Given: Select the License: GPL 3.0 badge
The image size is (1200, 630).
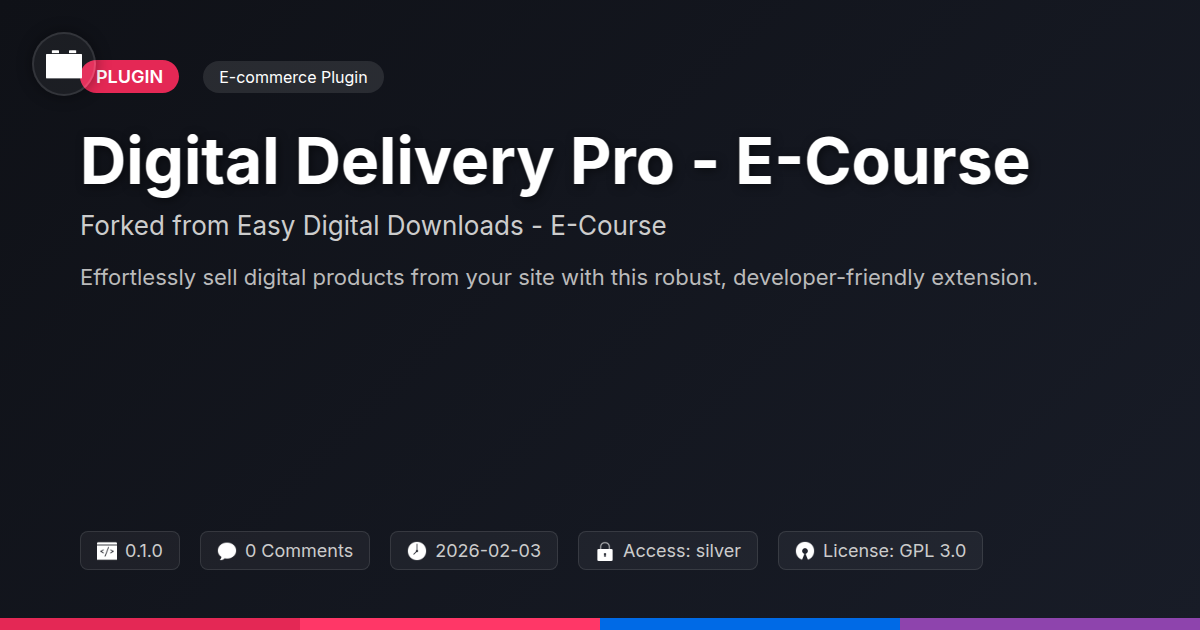Looking at the screenshot, I should (x=880, y=551).
